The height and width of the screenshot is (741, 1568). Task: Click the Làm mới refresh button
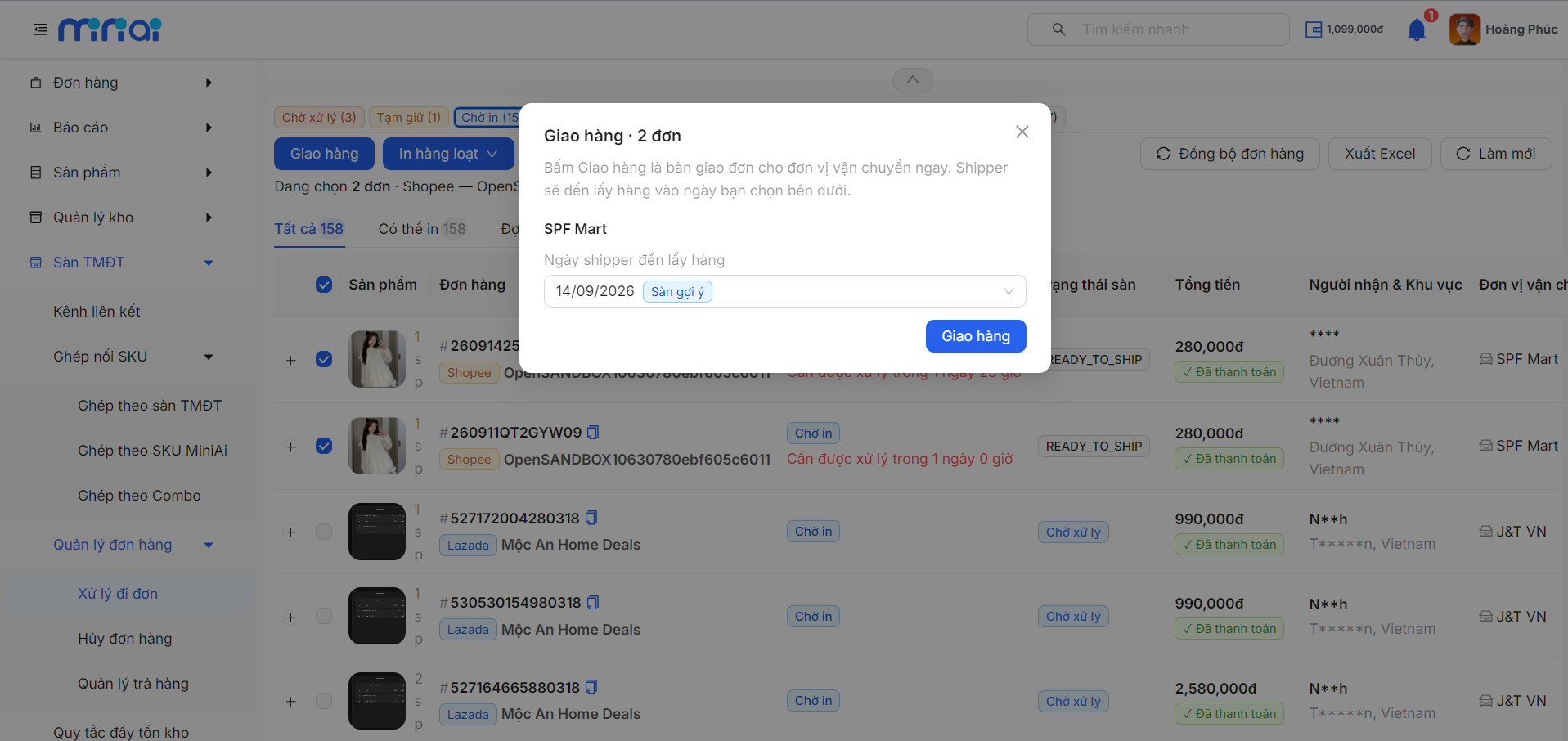(x=1496, y=154)
